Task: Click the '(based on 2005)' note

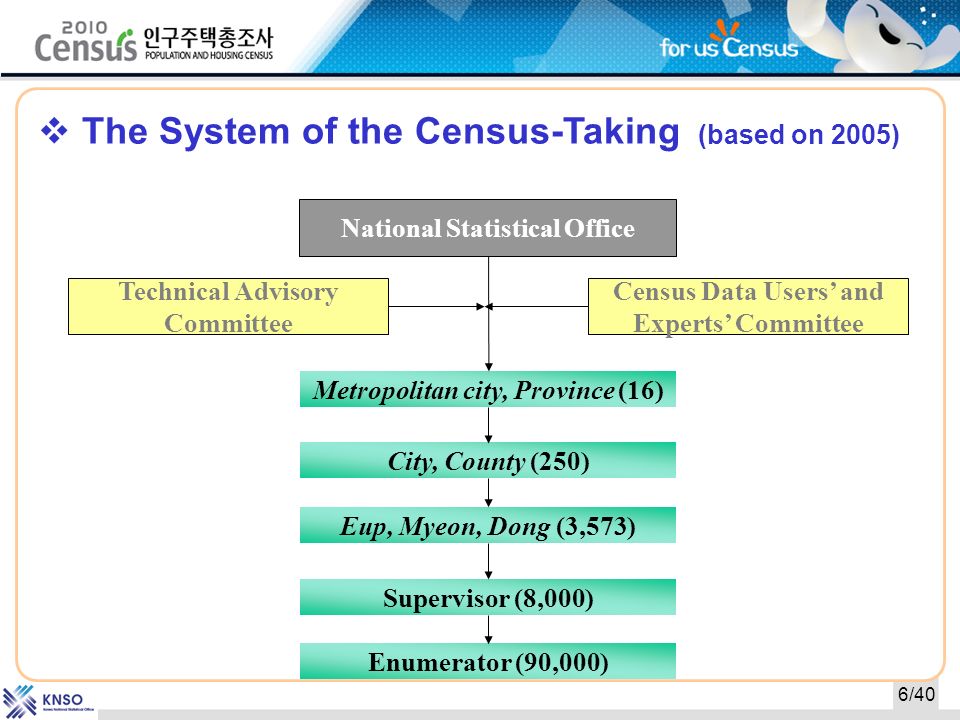Action: pos(799,135)
